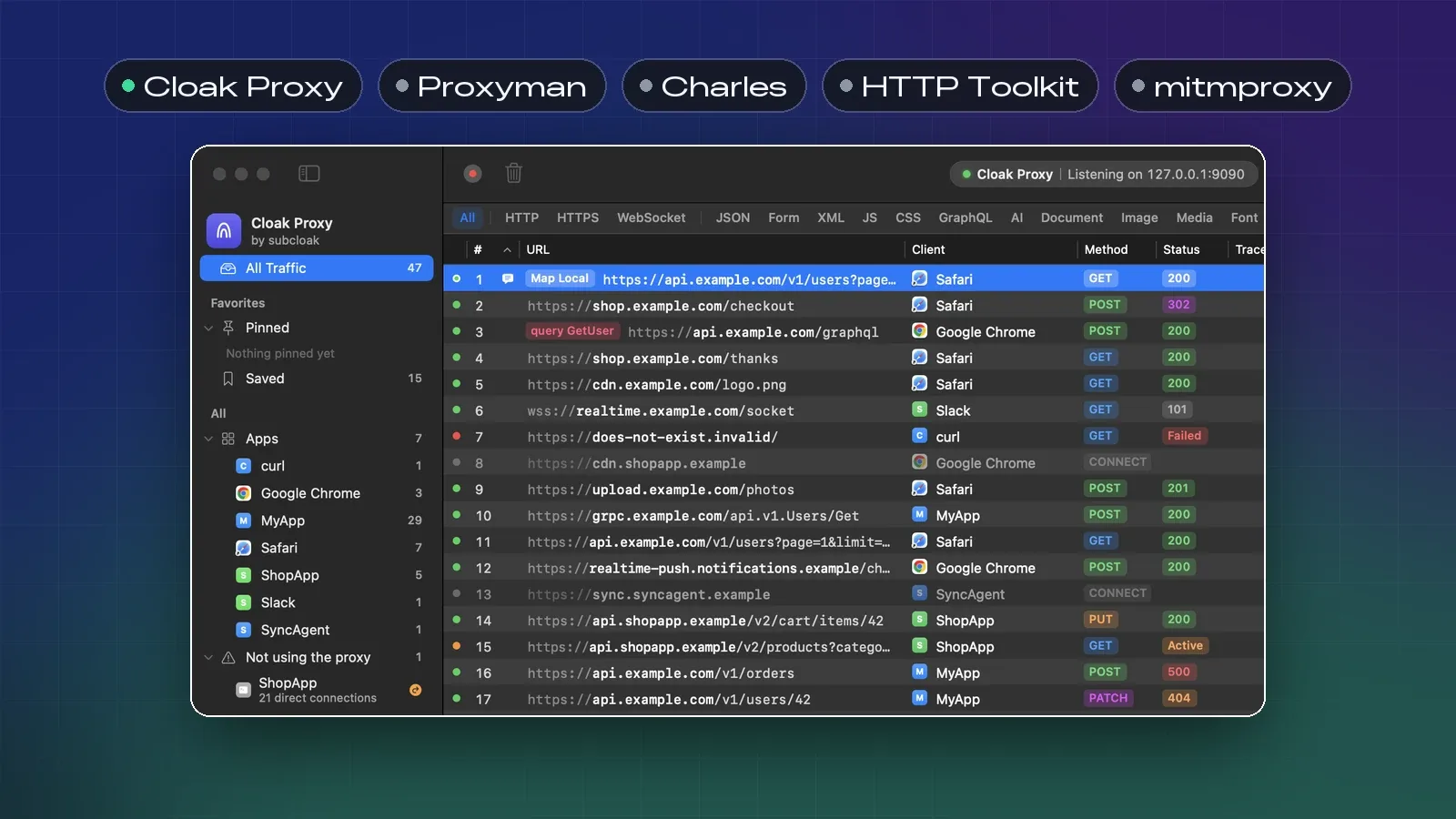Viewport: 1456px width, 819px height.
Task: Select ShopApp under Apps
Action: coord(317,575)
